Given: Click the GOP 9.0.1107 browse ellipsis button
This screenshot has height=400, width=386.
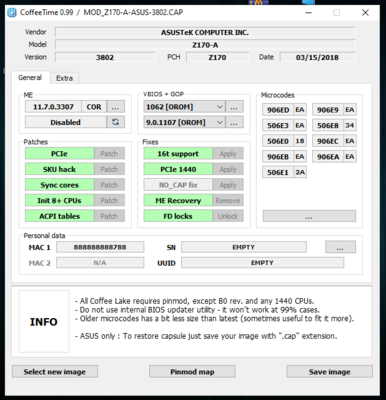Looking at the screenshot, I should 234,122.
